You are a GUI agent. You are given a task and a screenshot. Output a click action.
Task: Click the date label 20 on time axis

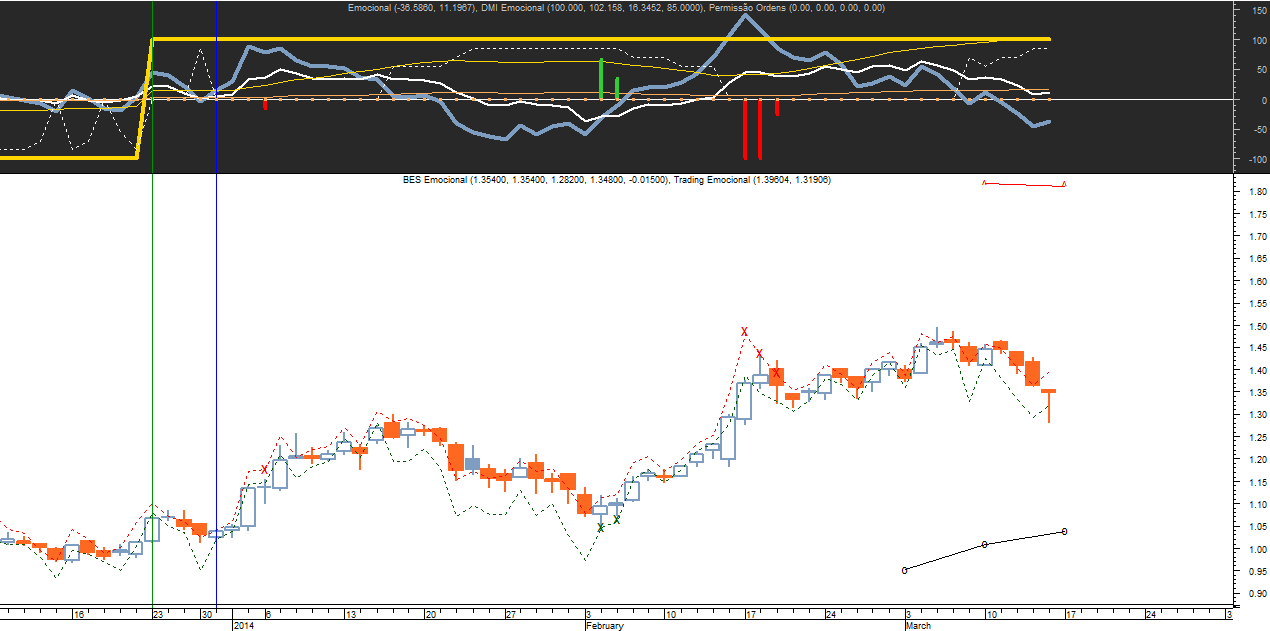coord(430,613)
